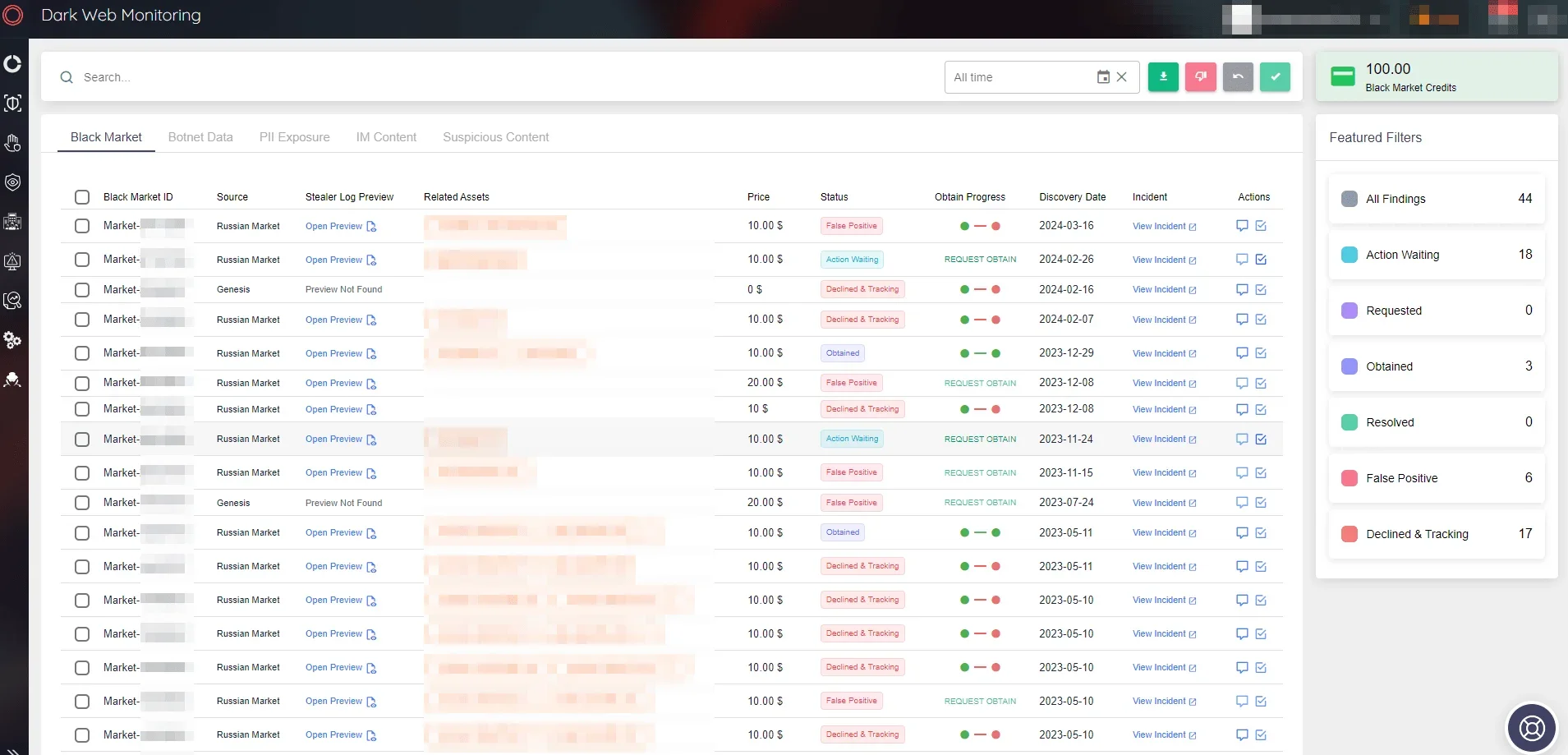Filter by False Positive findings
The height and width of the screenshot is (755, 1568).
[1437, 478]
